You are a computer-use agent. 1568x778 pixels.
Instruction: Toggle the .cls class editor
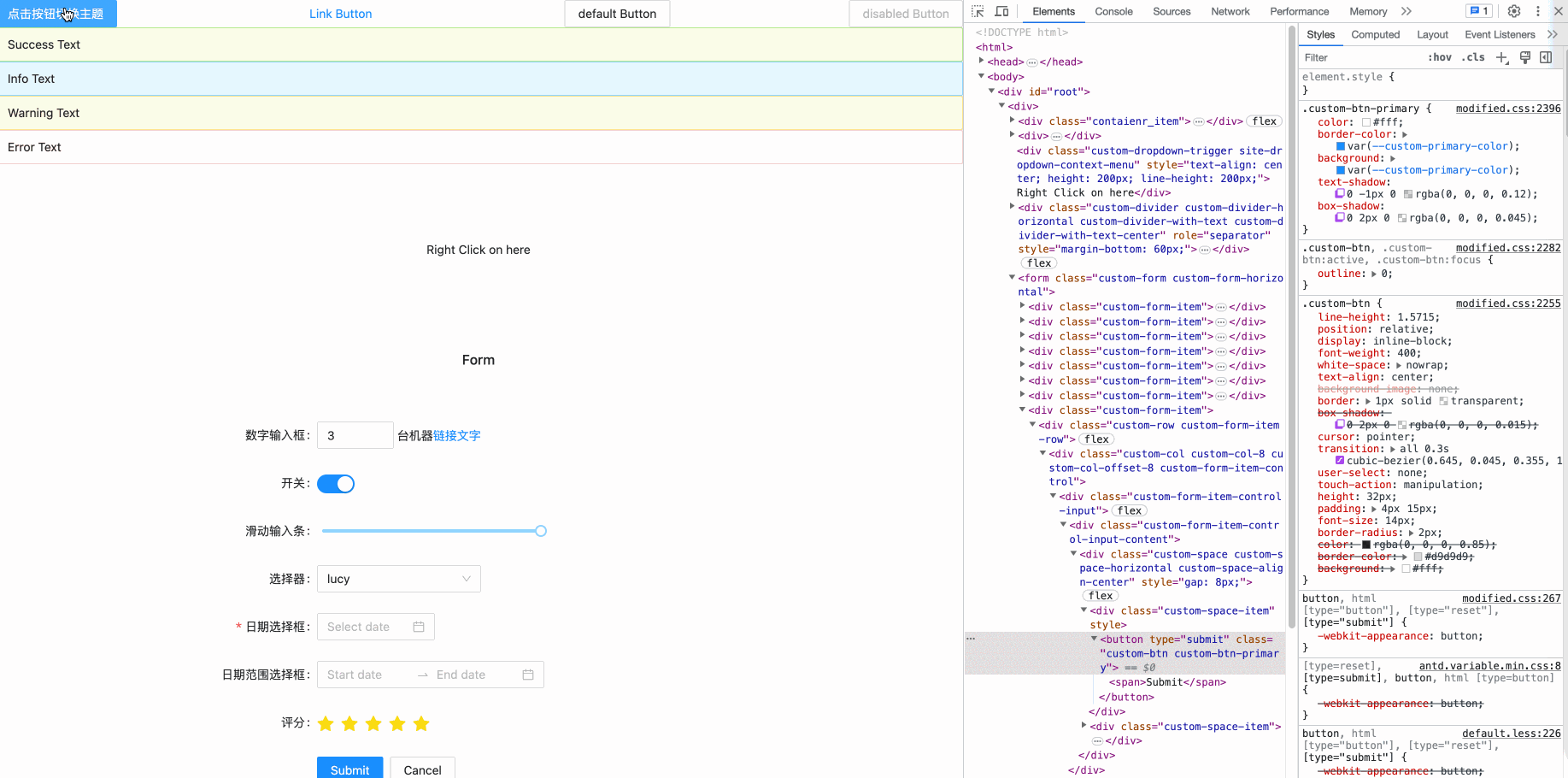(x=1473, y=57)
